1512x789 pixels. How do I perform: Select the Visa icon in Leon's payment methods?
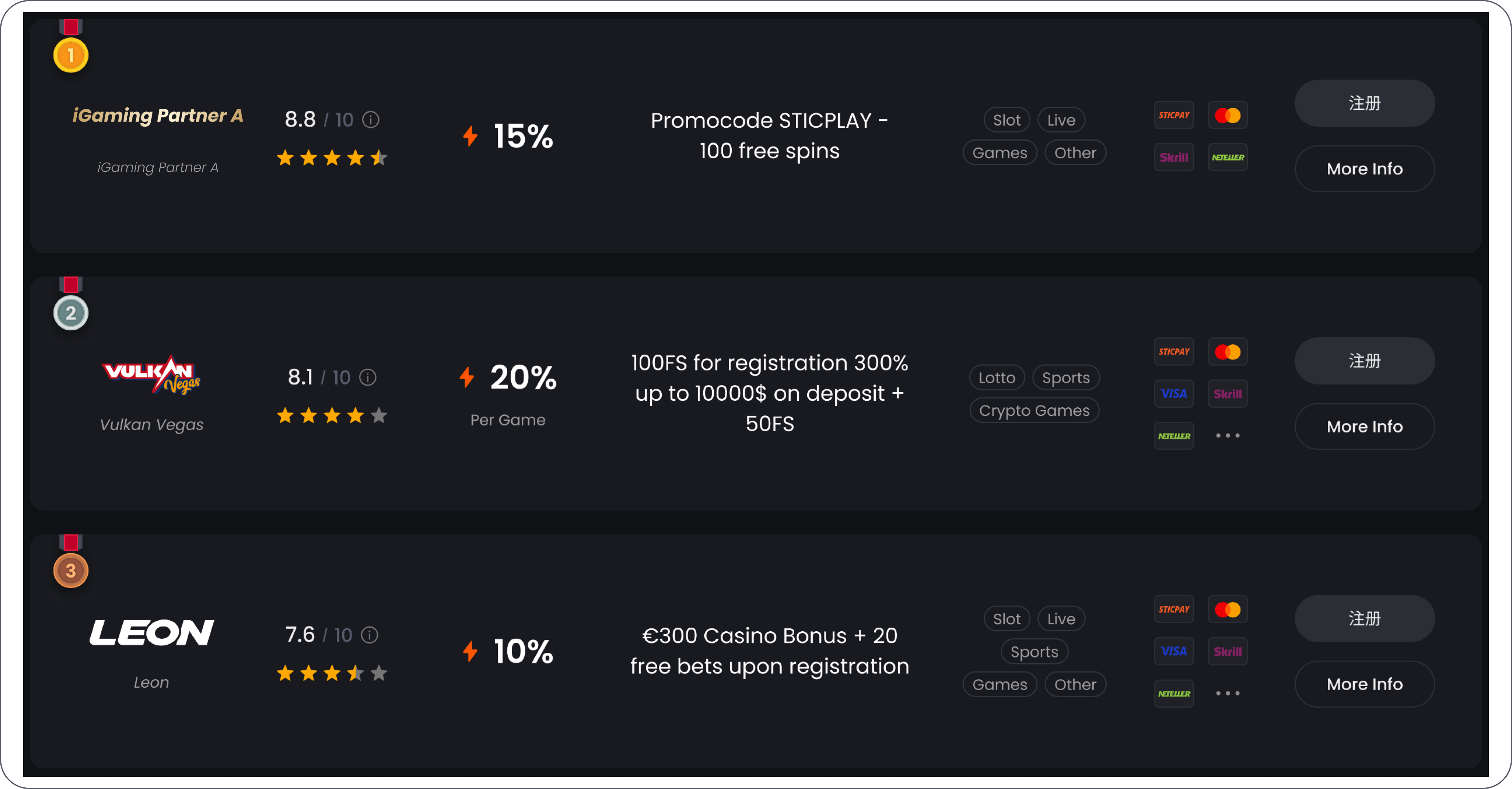click(1174, 651)
